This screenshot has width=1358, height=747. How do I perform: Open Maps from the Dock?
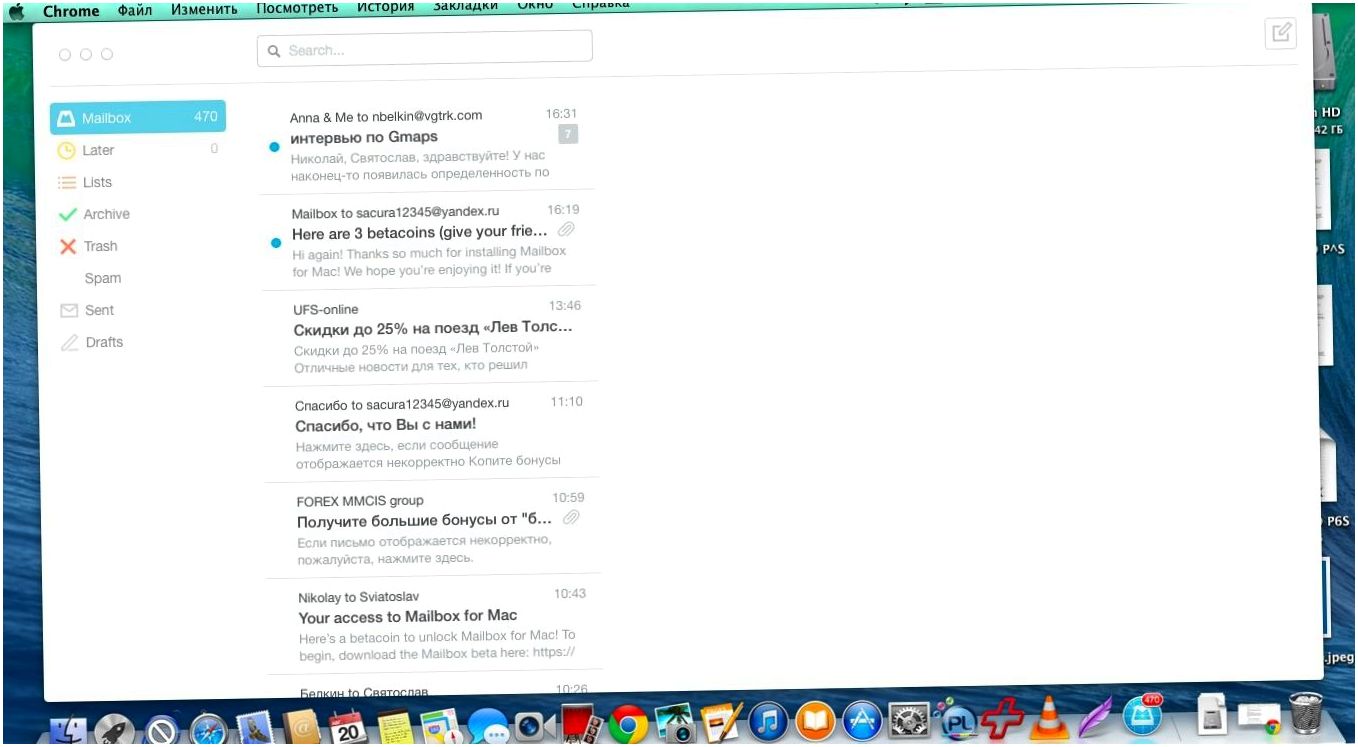coord(441,725)
